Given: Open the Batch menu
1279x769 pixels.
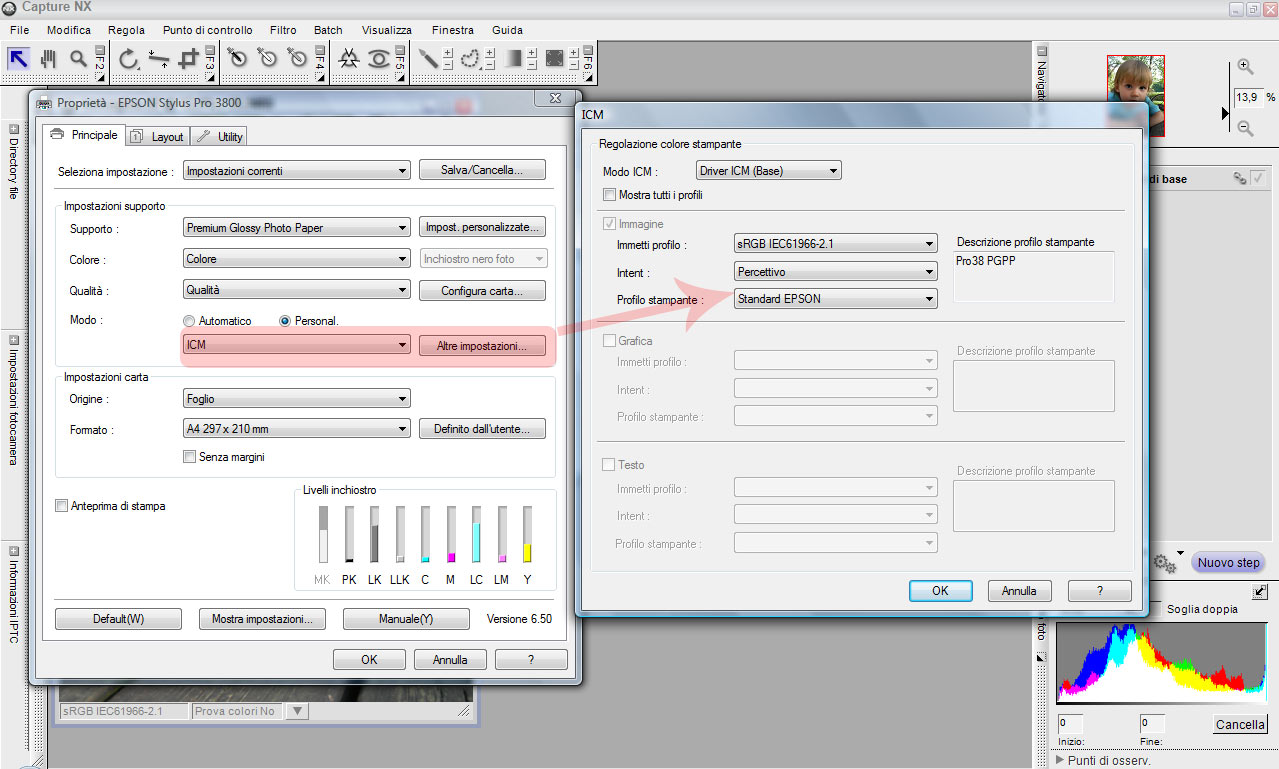Looking at the screenshot, I should point(328,30).
